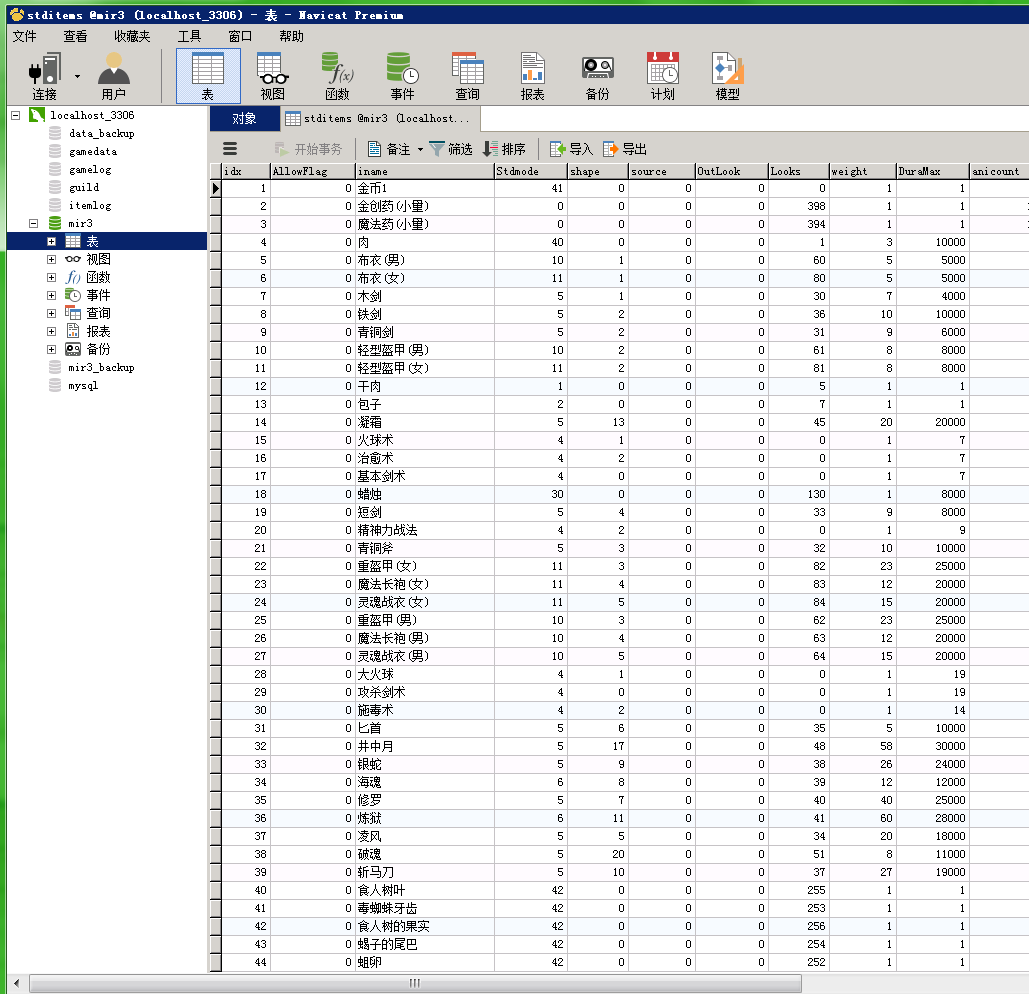This screenshot has height=994, width=1029.
Task: Click the 事件 (Event) toolbar icon
Action: [x=402, y=75]
